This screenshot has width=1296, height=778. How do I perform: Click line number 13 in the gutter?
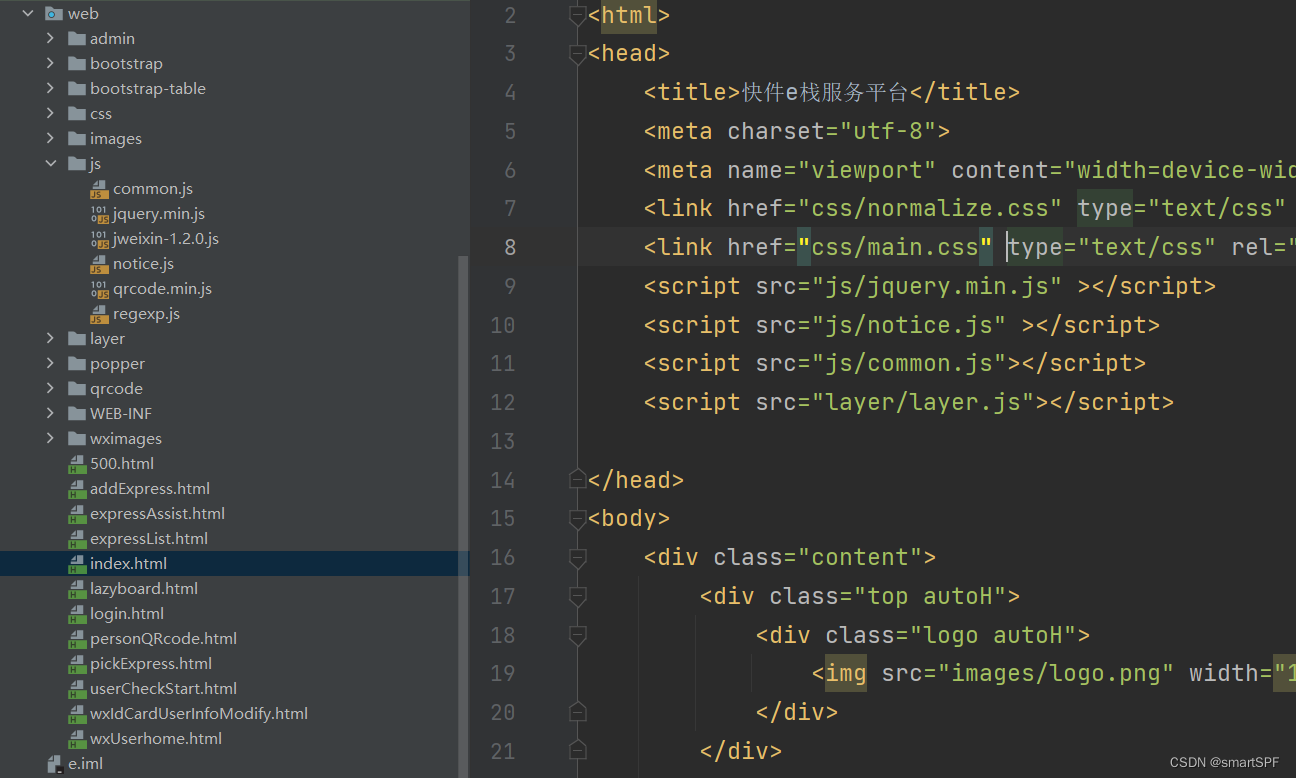pos(503,441)
